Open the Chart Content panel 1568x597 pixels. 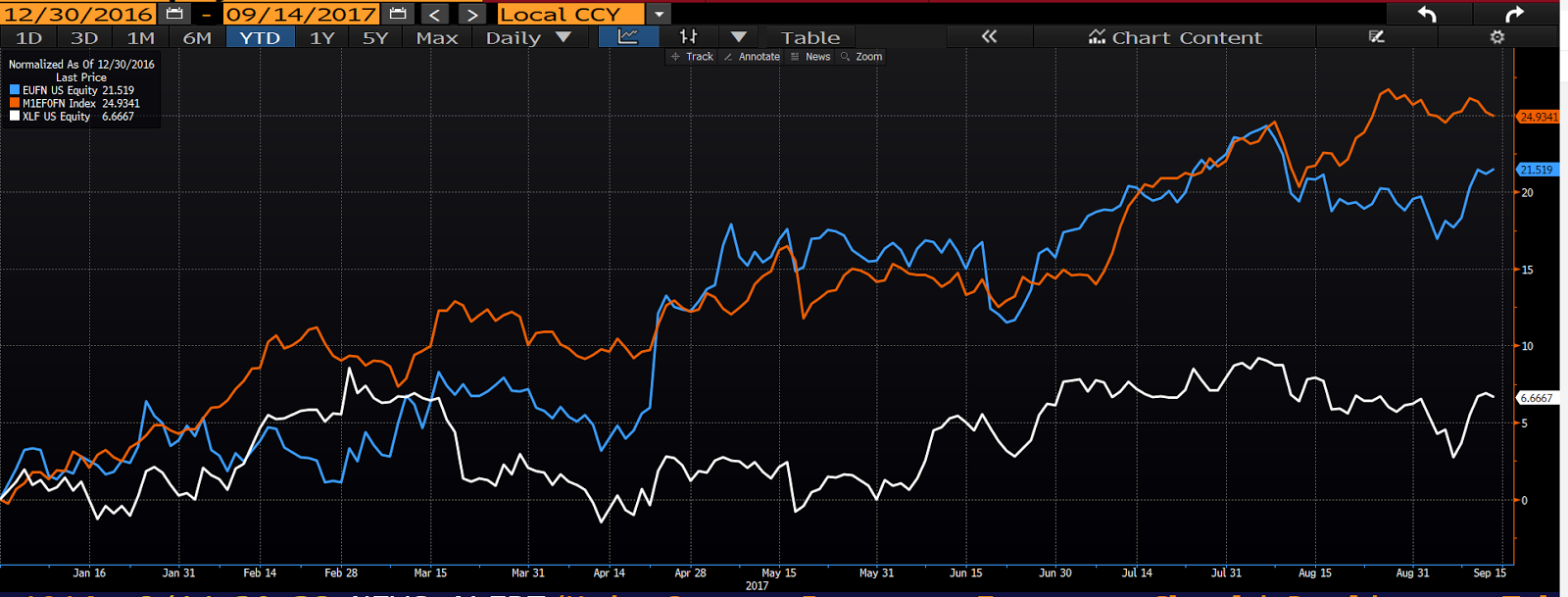[1175, 37]
